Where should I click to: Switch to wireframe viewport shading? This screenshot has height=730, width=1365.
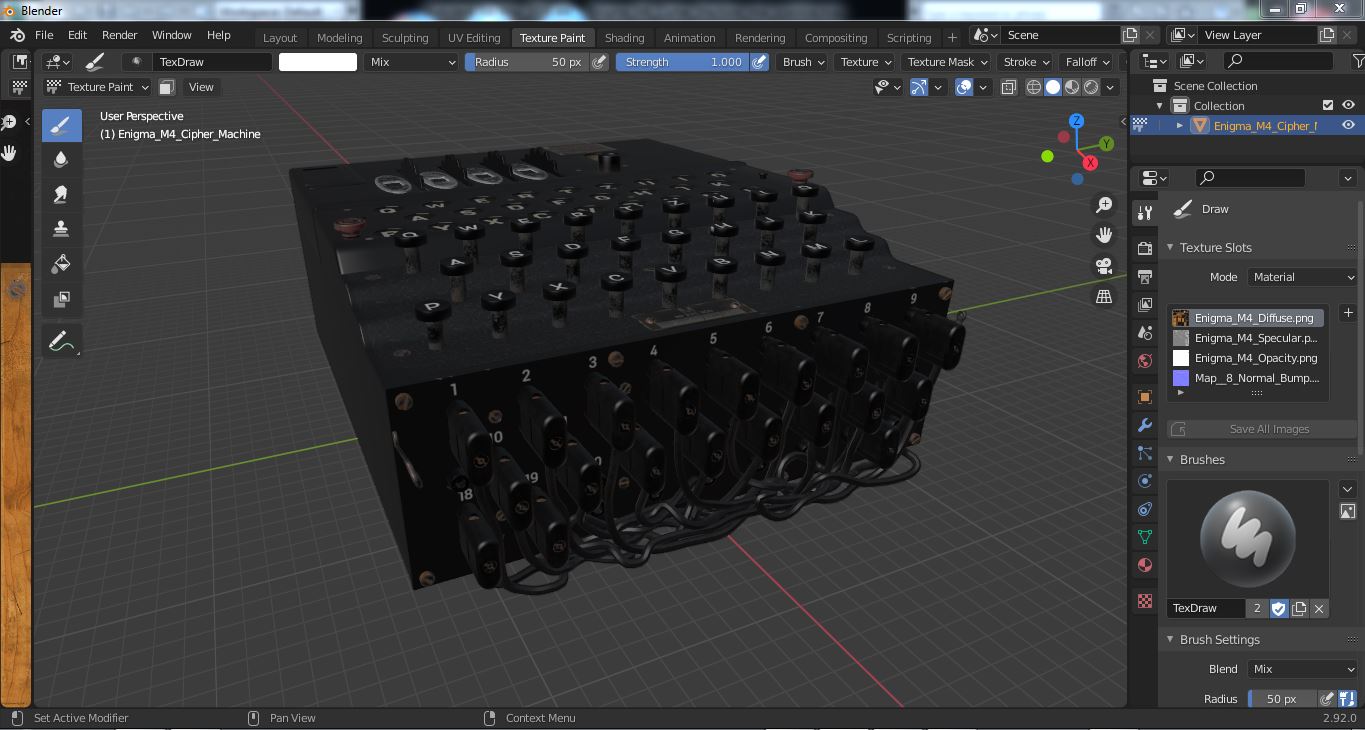[1034, 87]
